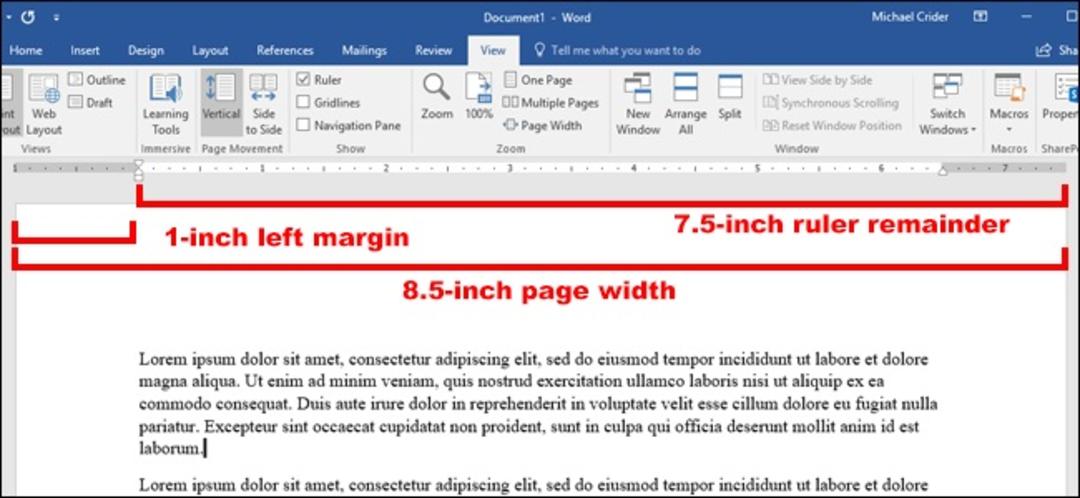The image size is (1080, 498).
Task: Open Quick Access Toolbar customize dropdown
Action: point(56,18)
